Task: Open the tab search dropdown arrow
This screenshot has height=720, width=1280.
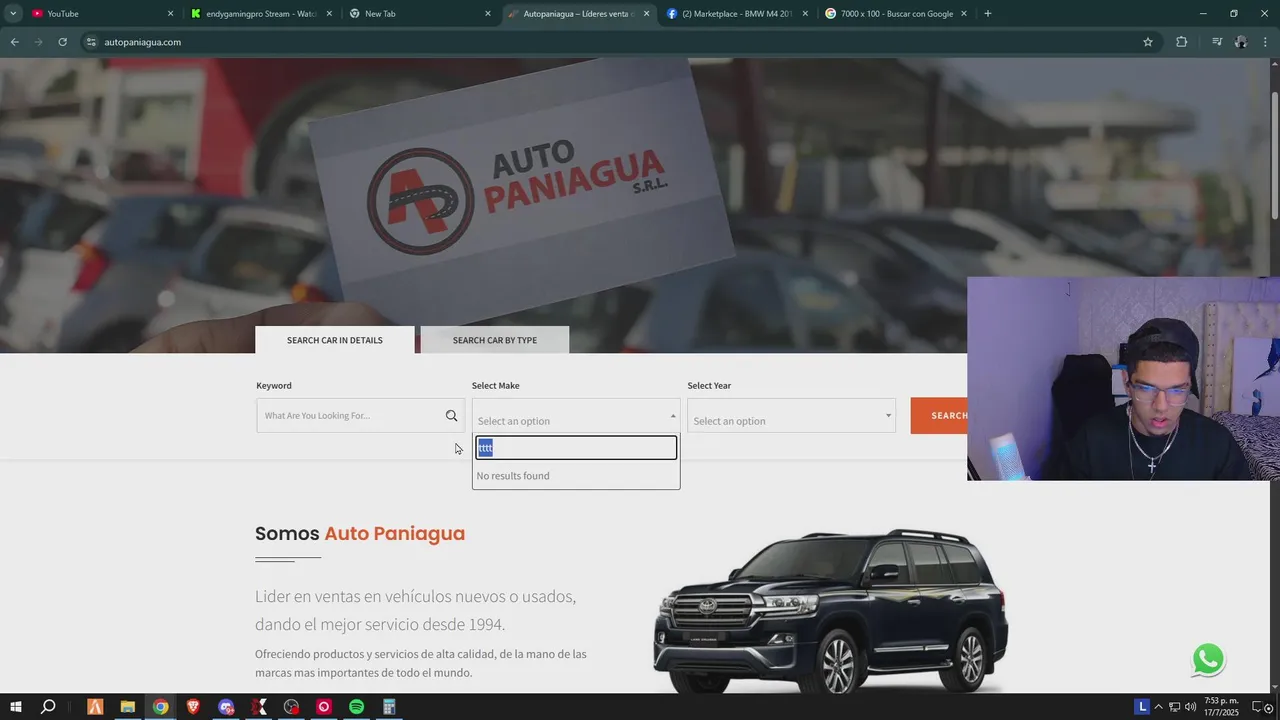Action: [13, 14]
